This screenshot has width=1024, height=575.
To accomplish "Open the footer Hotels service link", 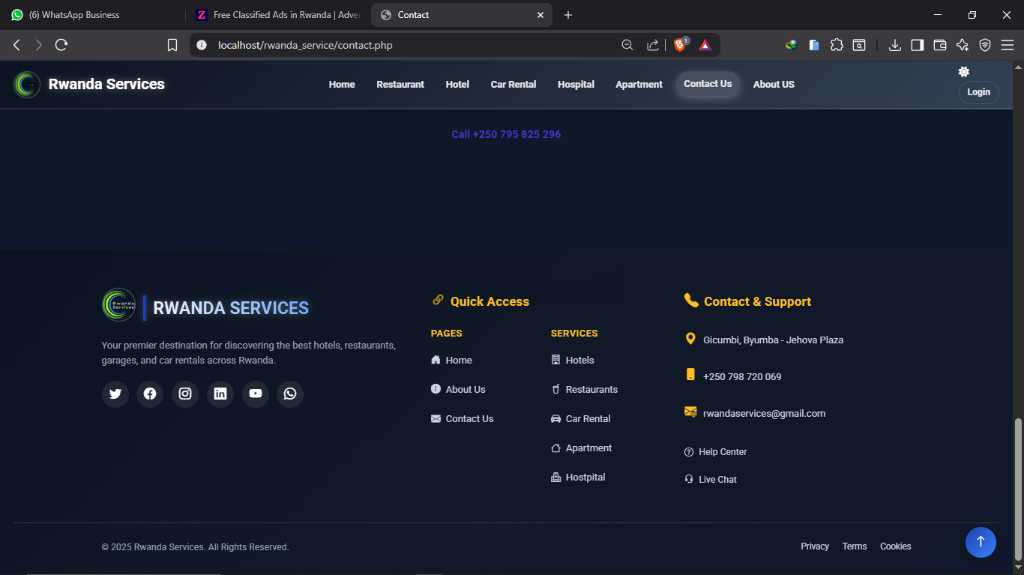I will 573,360.
